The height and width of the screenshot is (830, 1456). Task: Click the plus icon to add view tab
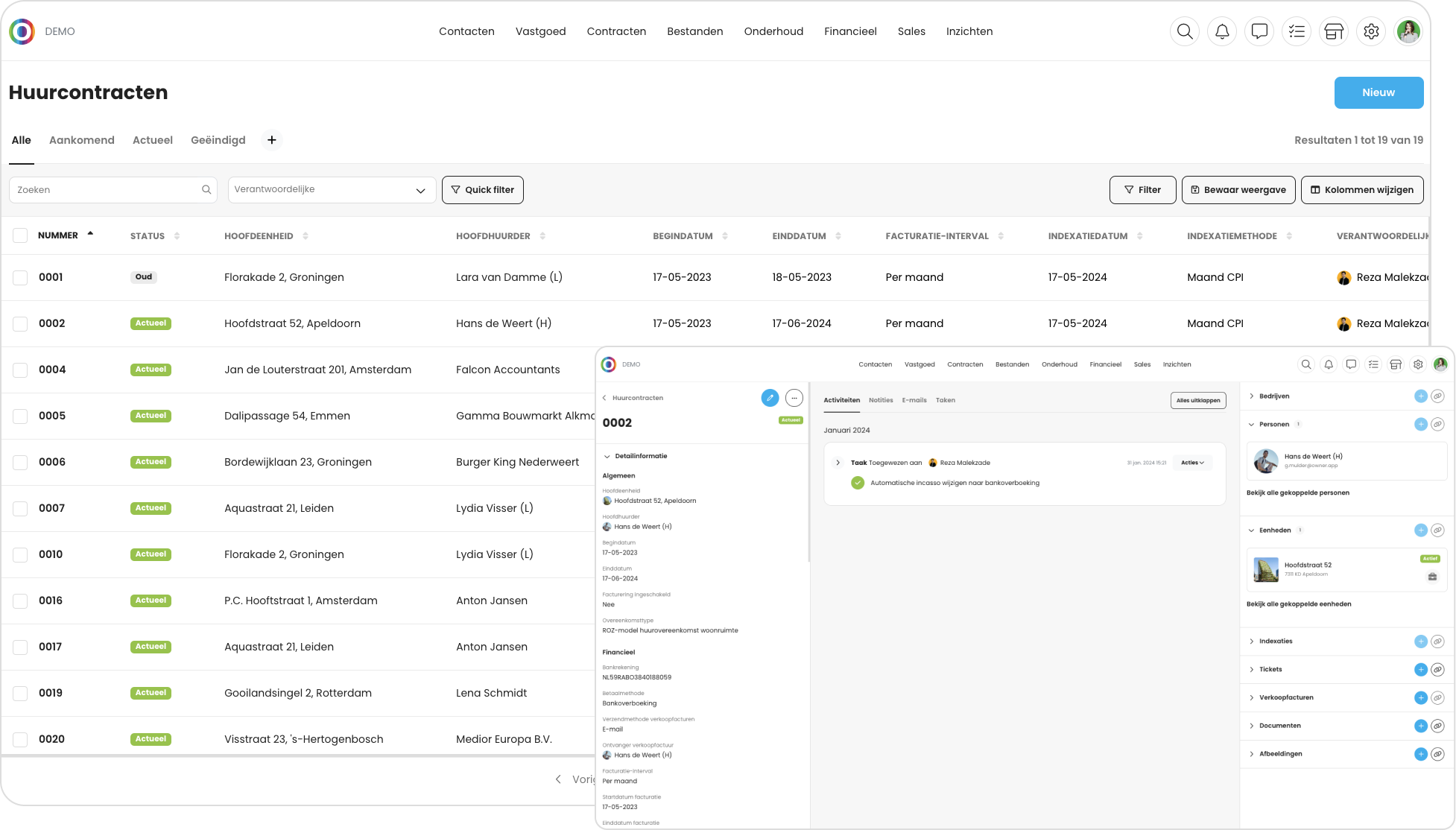(272, 140)
